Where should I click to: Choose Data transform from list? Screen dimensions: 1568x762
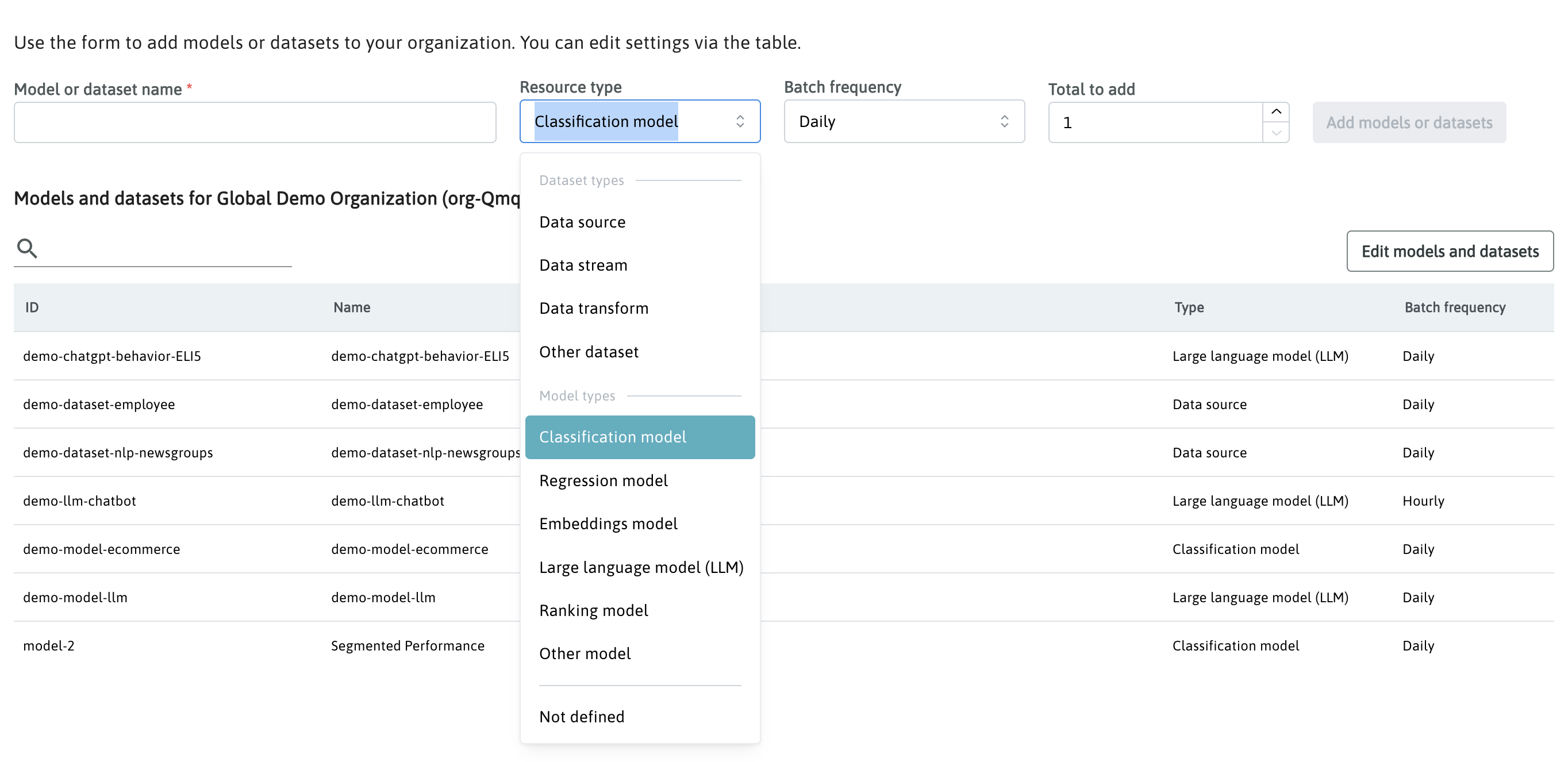[x=594, y=309]
